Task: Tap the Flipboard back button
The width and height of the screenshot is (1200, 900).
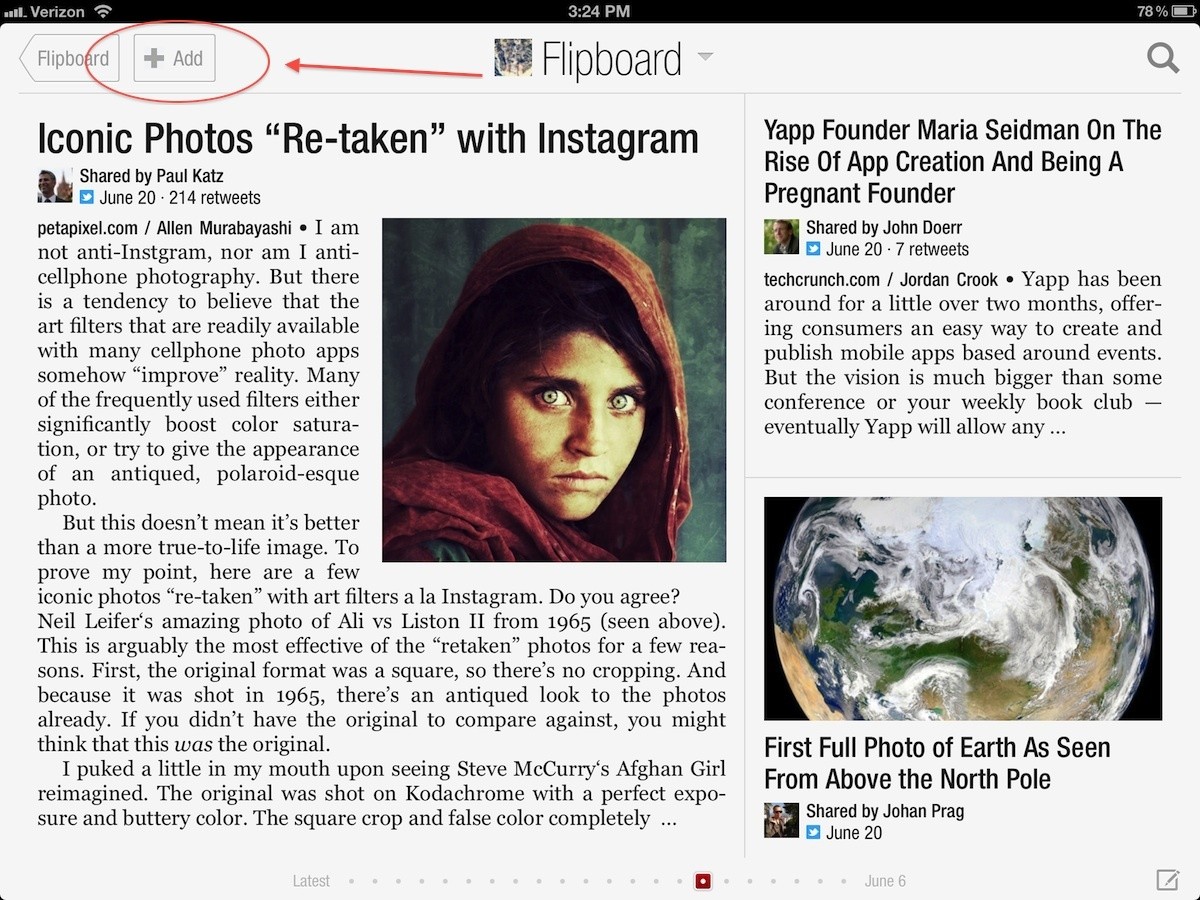Action: [x=69, y=58]
